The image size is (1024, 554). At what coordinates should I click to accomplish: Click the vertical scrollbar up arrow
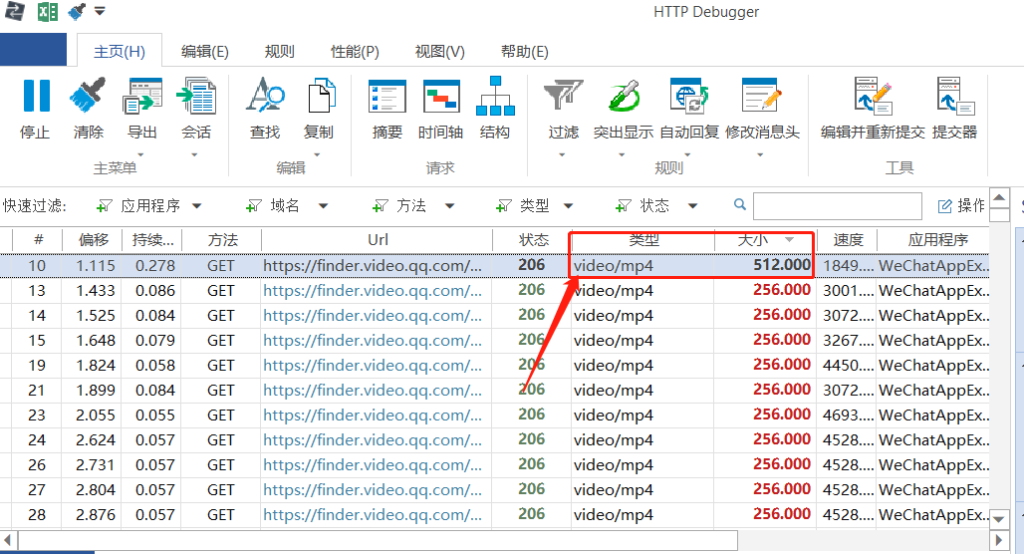999,197
